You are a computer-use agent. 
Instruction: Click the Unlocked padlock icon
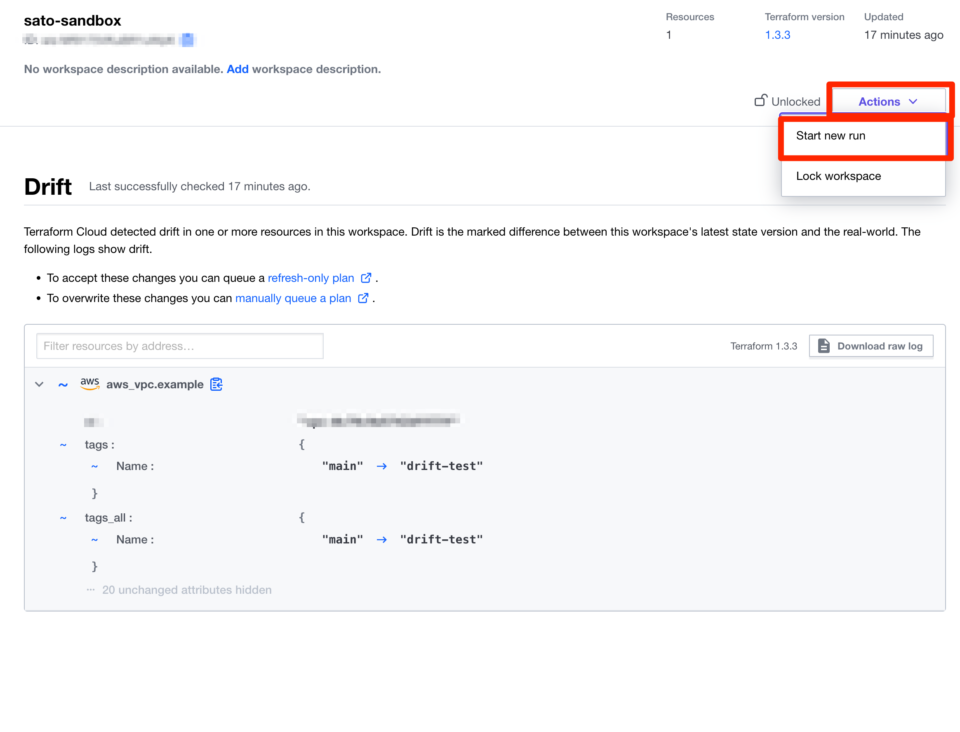[x=761, y=101]
